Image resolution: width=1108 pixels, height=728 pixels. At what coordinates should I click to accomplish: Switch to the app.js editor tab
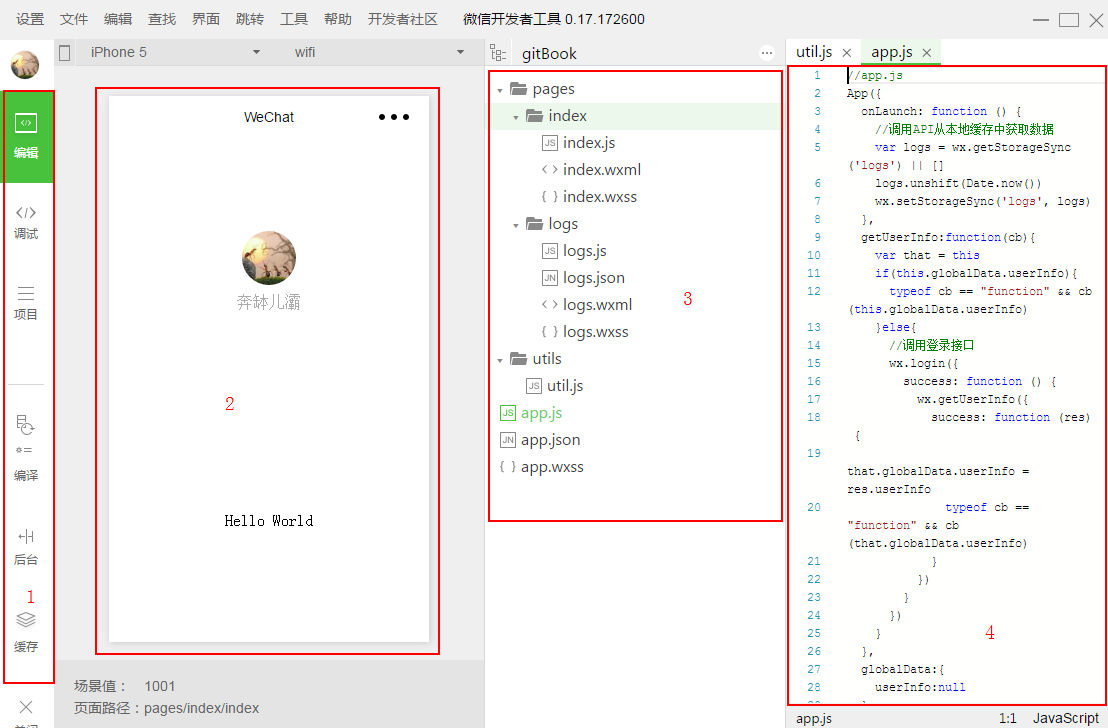point(892,52)
